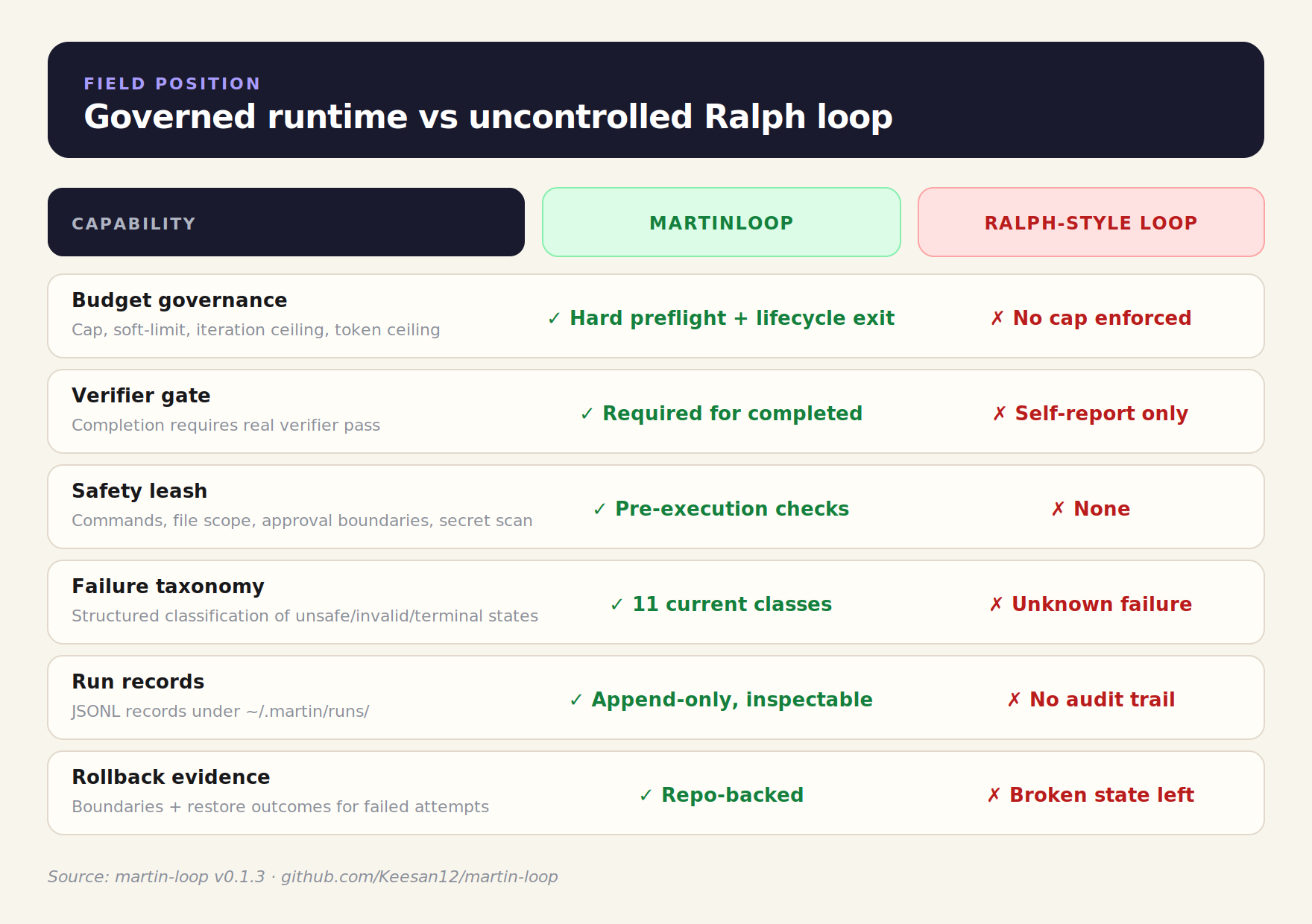Screen dimensions: 1312x924
Task: Click the Run records row title
Action: coord(138,682)
